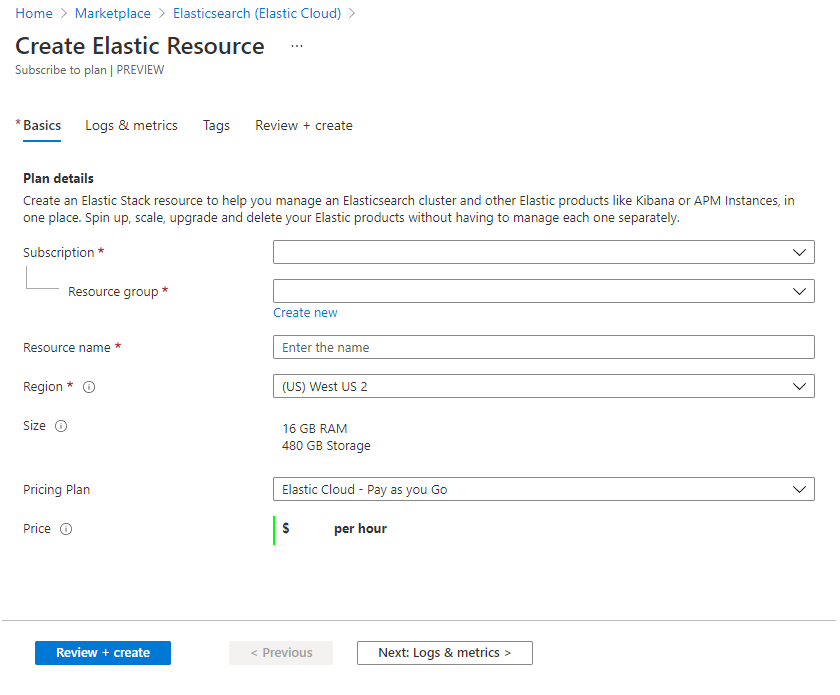Click the Home breadcrumb link
This screenshot has width=840, height=695.
34,14
